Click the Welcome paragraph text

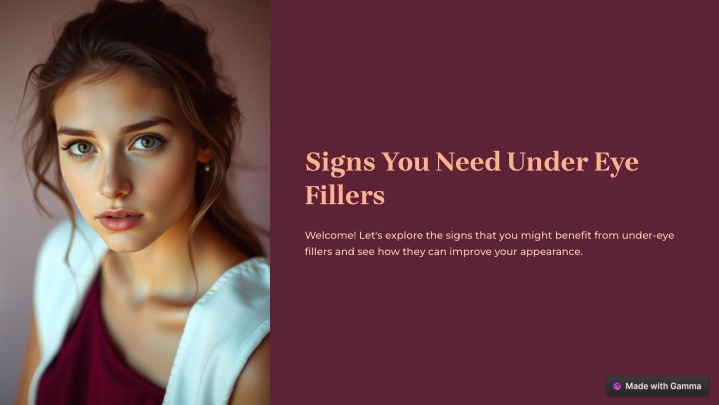point(489,244)
